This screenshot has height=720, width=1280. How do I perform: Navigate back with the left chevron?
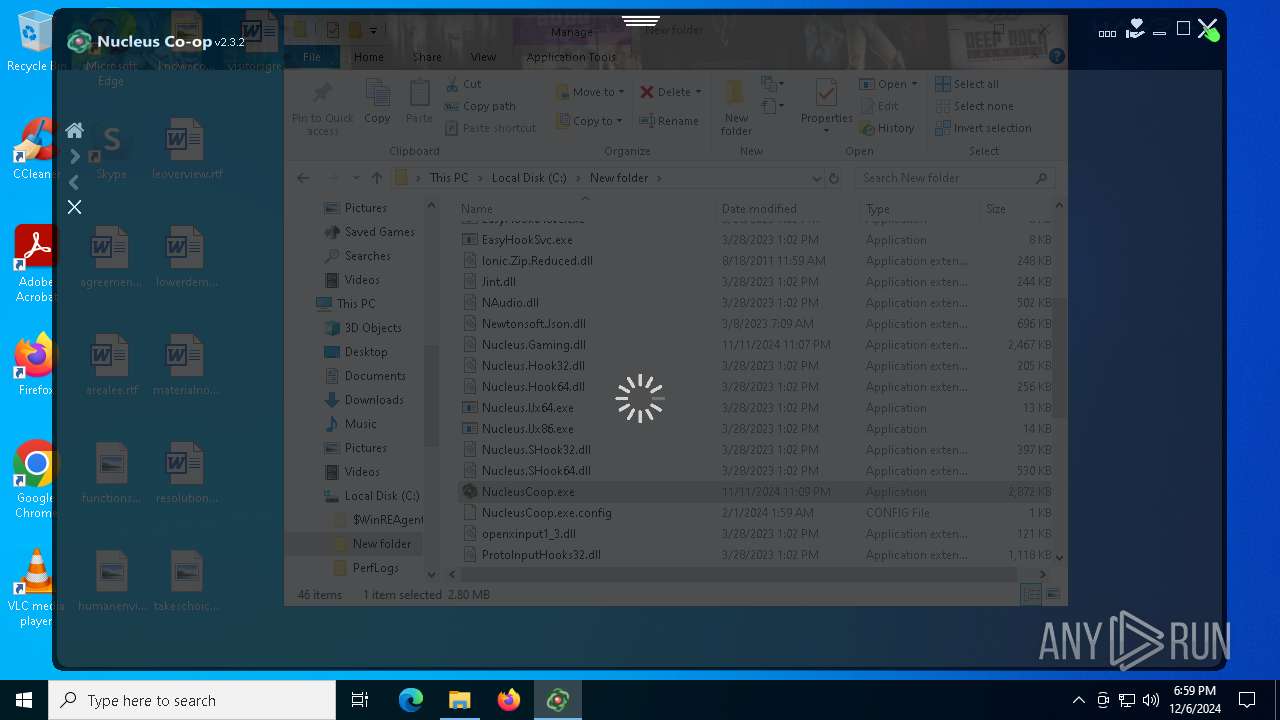(74, 182)
